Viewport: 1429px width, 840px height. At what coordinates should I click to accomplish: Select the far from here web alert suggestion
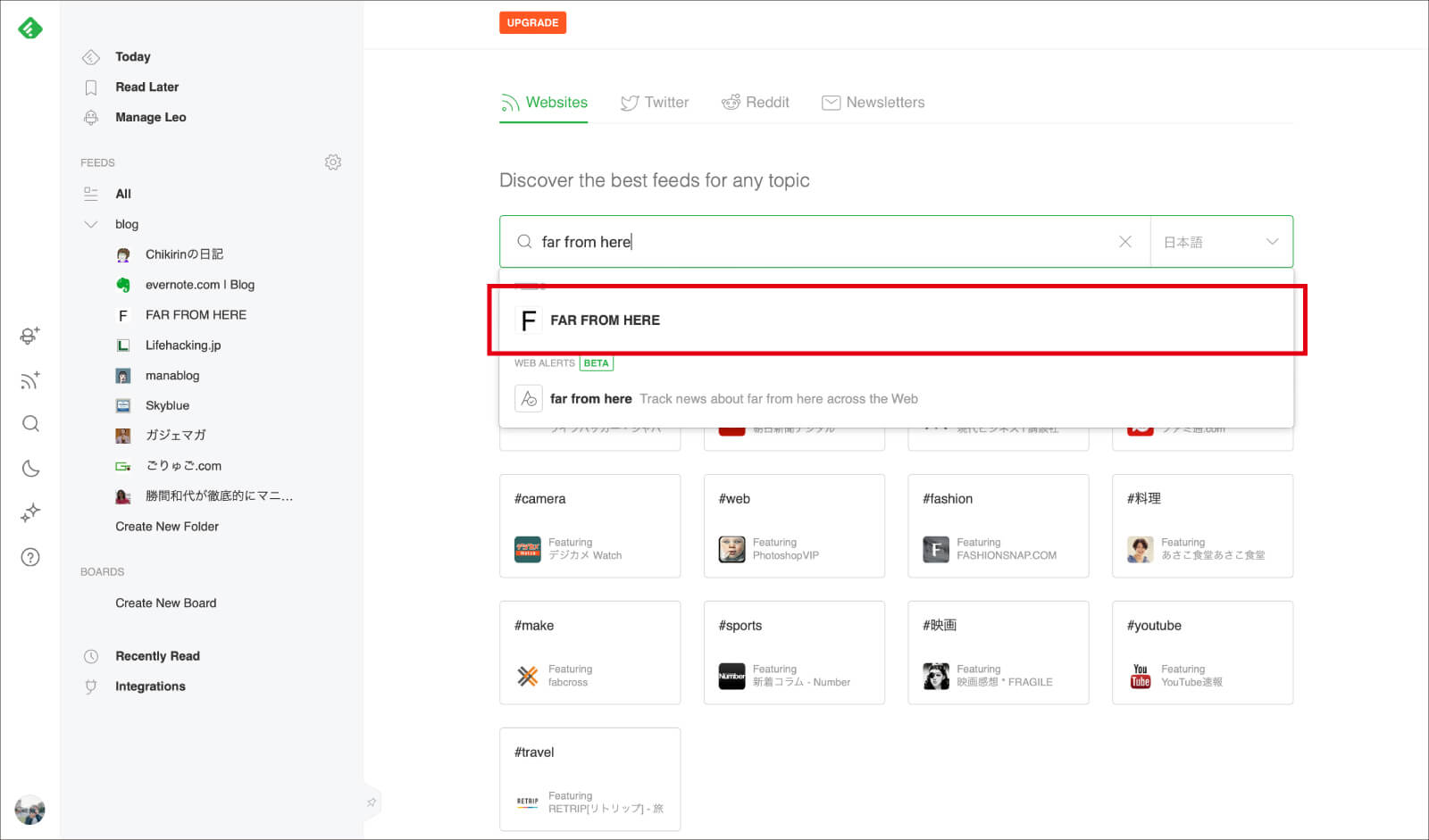(897, 398)
